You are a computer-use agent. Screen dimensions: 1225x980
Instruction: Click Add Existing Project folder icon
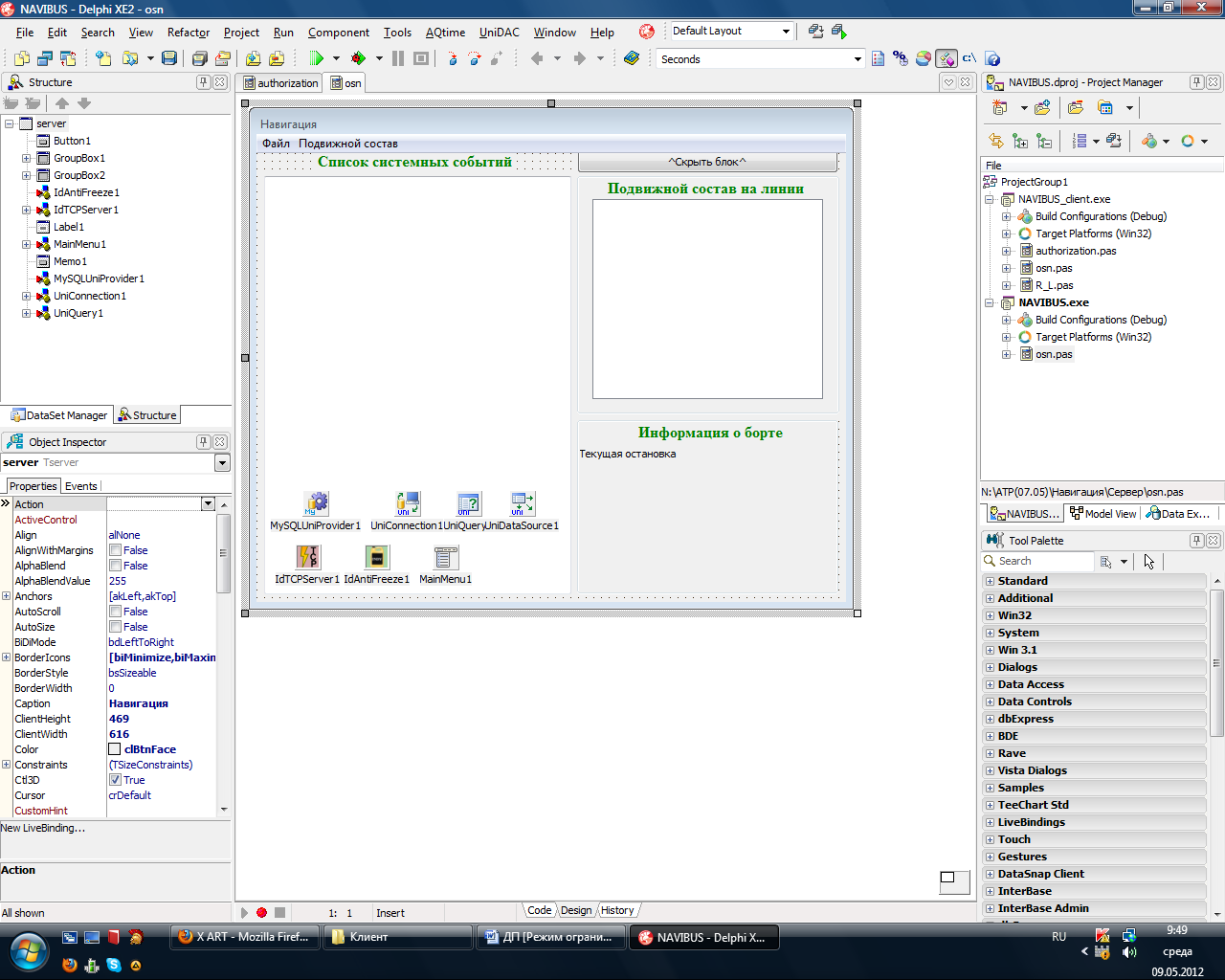click(x=1042, y=107)
